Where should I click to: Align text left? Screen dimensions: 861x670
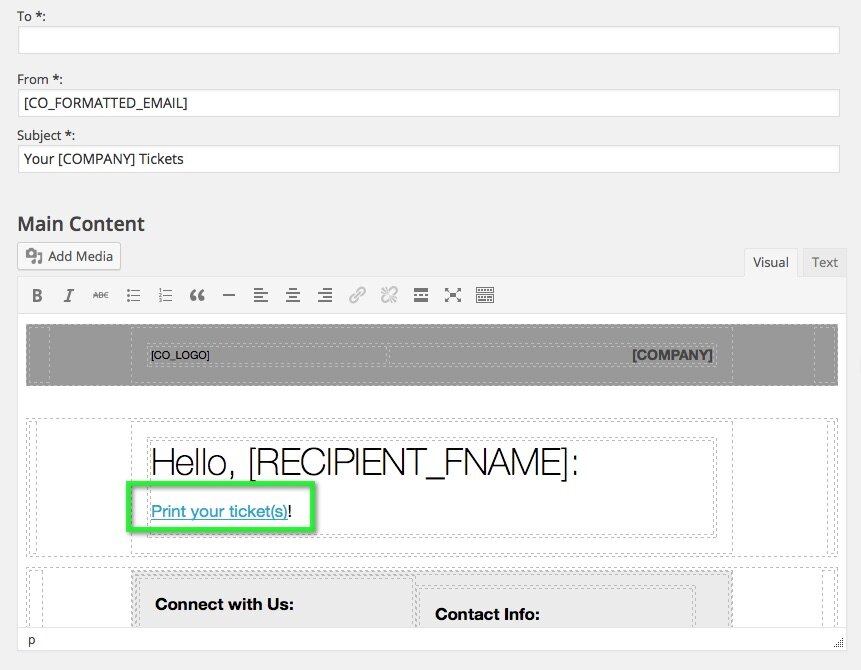tap(261, 295)
